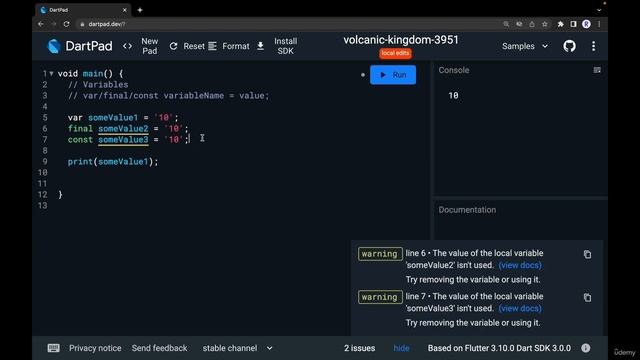Click the Console panel heading

coord(453,70)
